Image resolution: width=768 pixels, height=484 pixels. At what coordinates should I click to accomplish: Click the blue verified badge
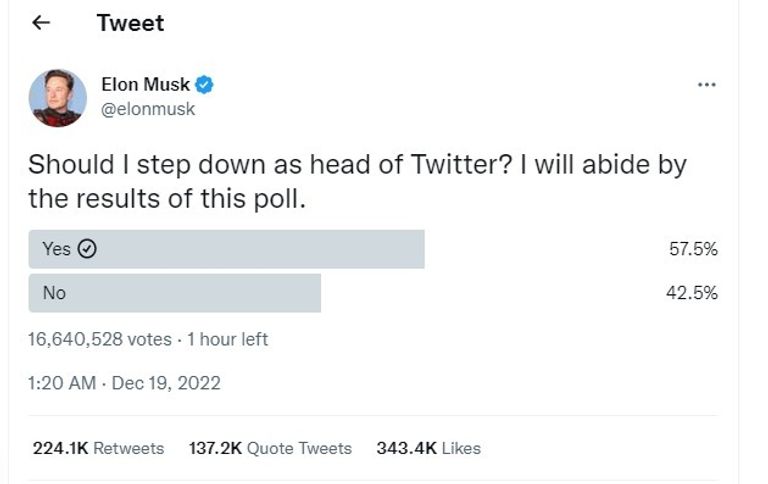point(204,85)
